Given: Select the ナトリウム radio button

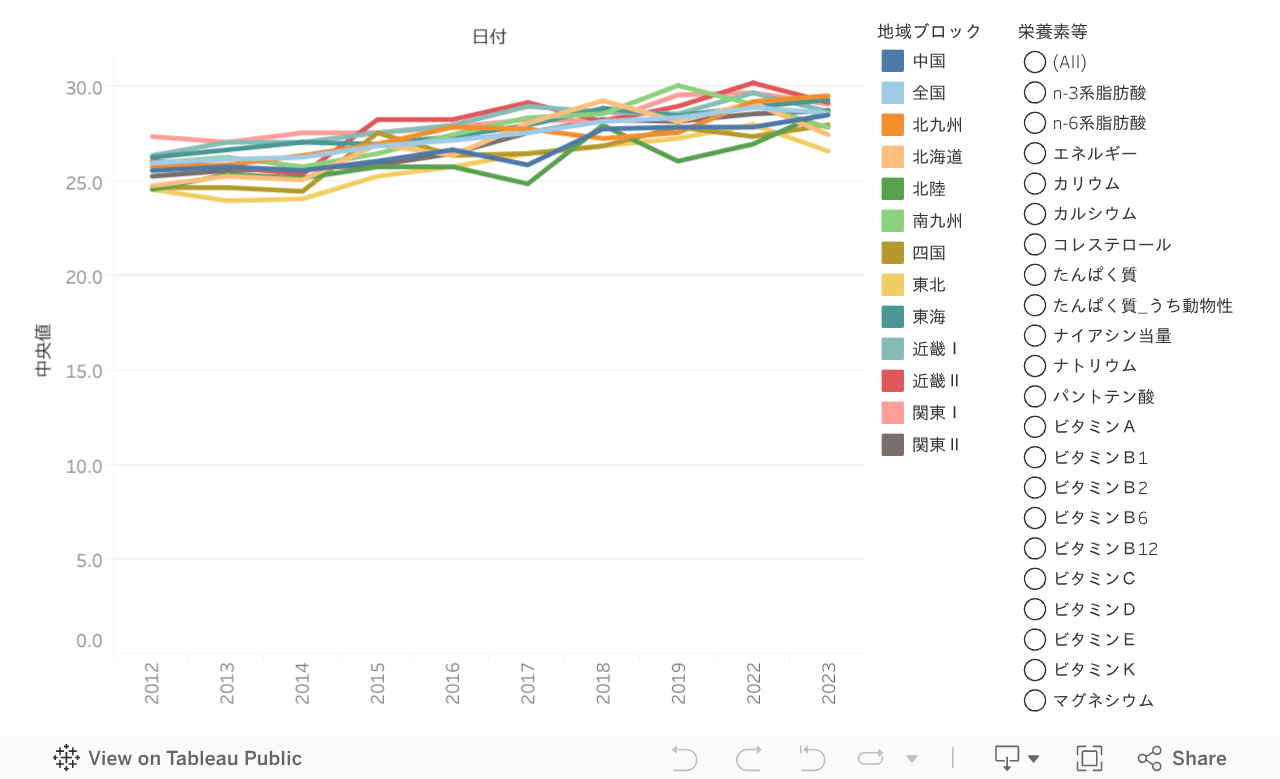Looking at the screenshot, I should click(1035, 365).
